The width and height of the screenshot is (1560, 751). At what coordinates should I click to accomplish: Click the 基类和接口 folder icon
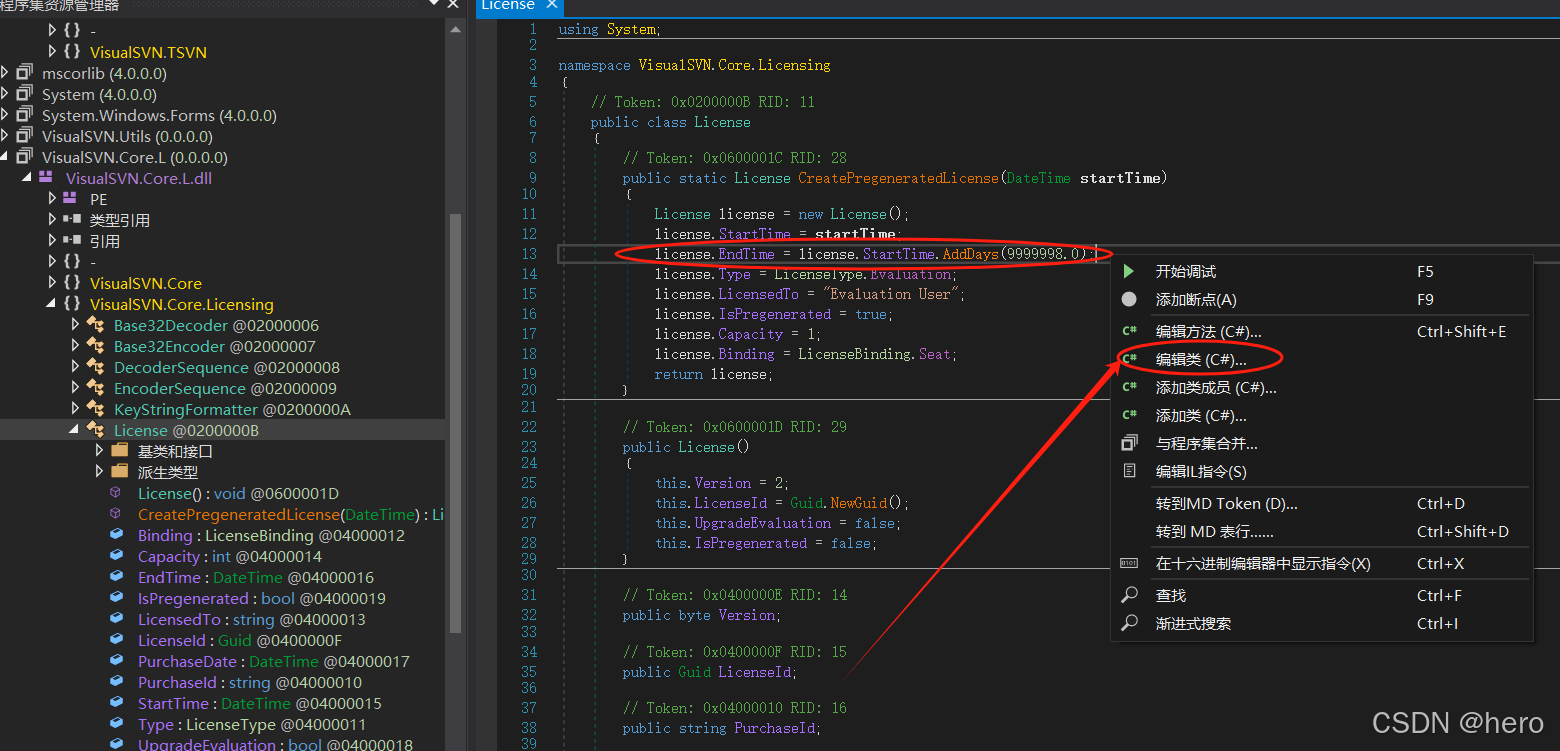pyautogui.click(x=119, y=451)
